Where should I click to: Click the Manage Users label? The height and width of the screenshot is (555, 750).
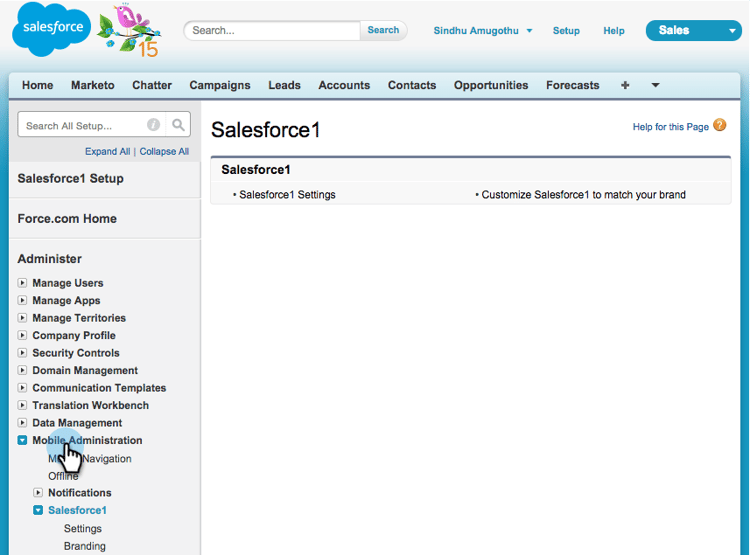point(67,283)
